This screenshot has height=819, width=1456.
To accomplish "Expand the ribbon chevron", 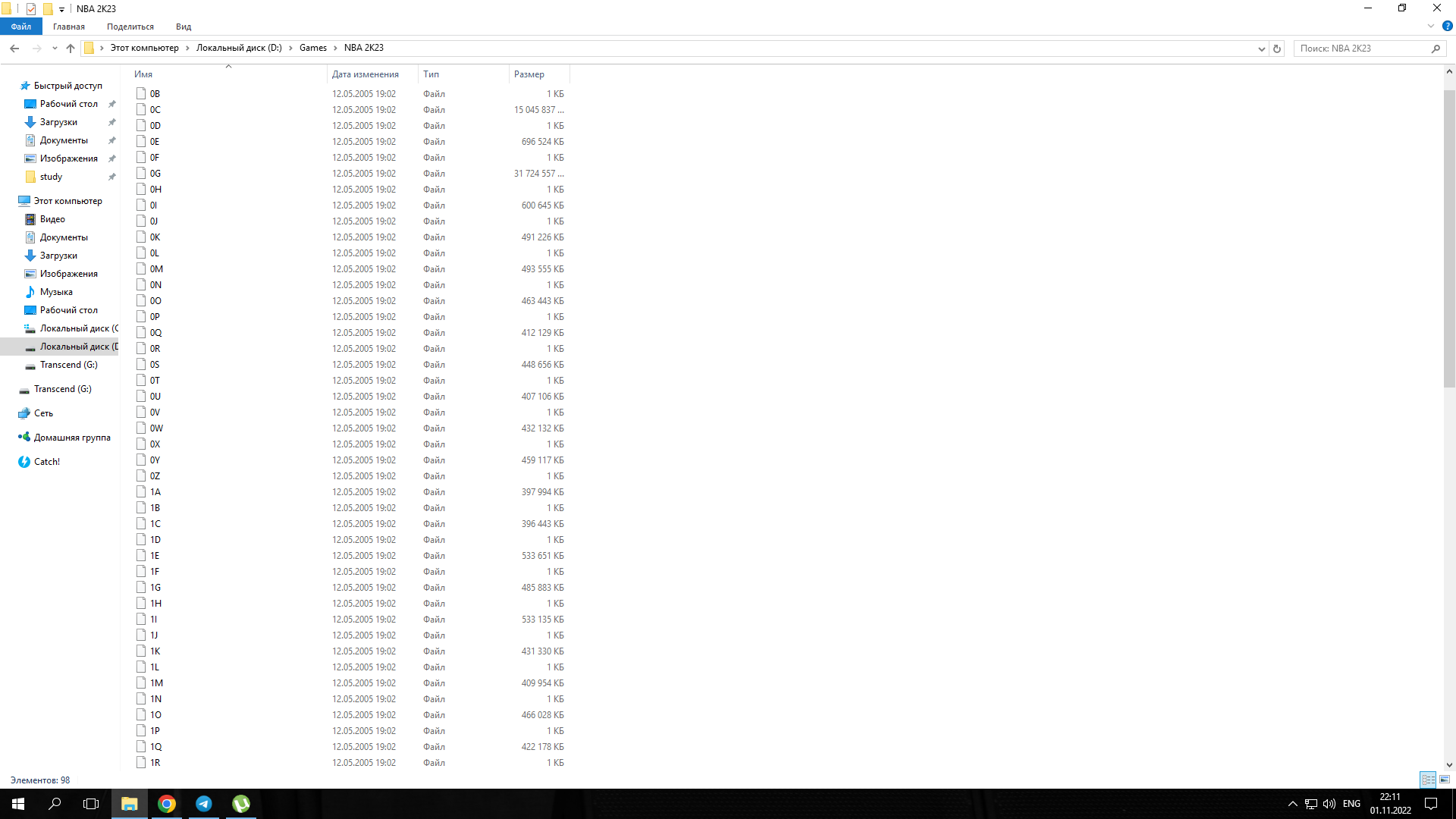I will [x=1431, y=26].
